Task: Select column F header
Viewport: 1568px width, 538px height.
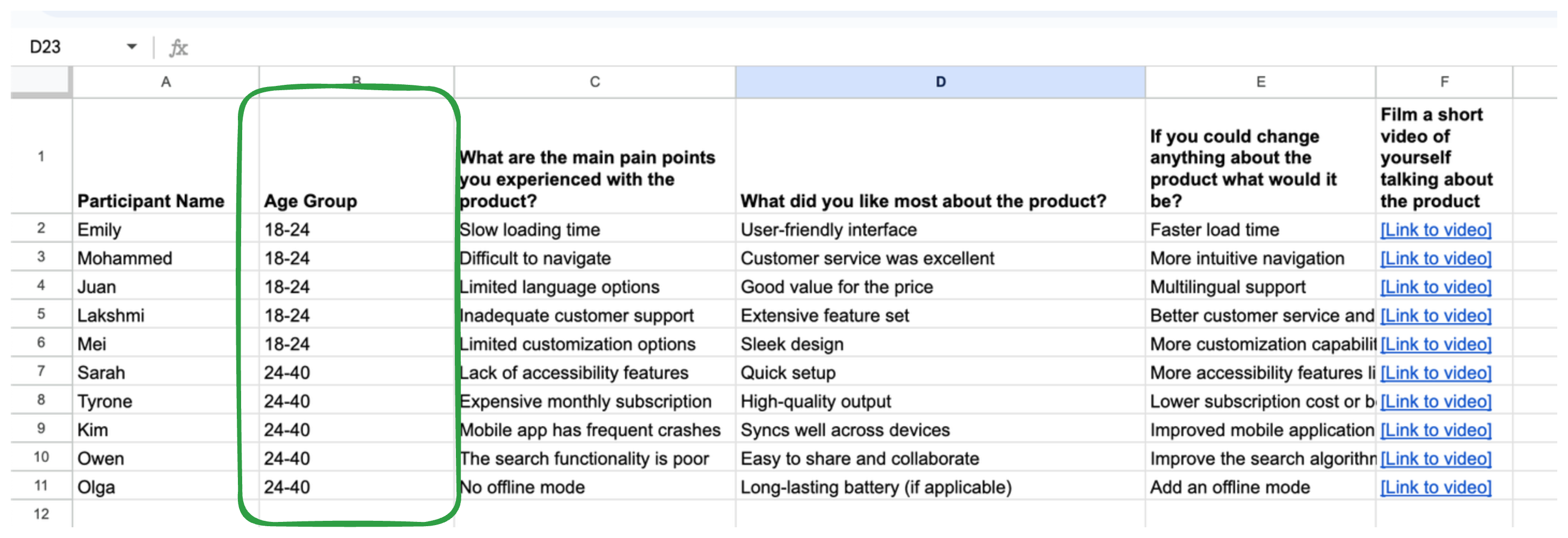Action: coord(1444,82)
